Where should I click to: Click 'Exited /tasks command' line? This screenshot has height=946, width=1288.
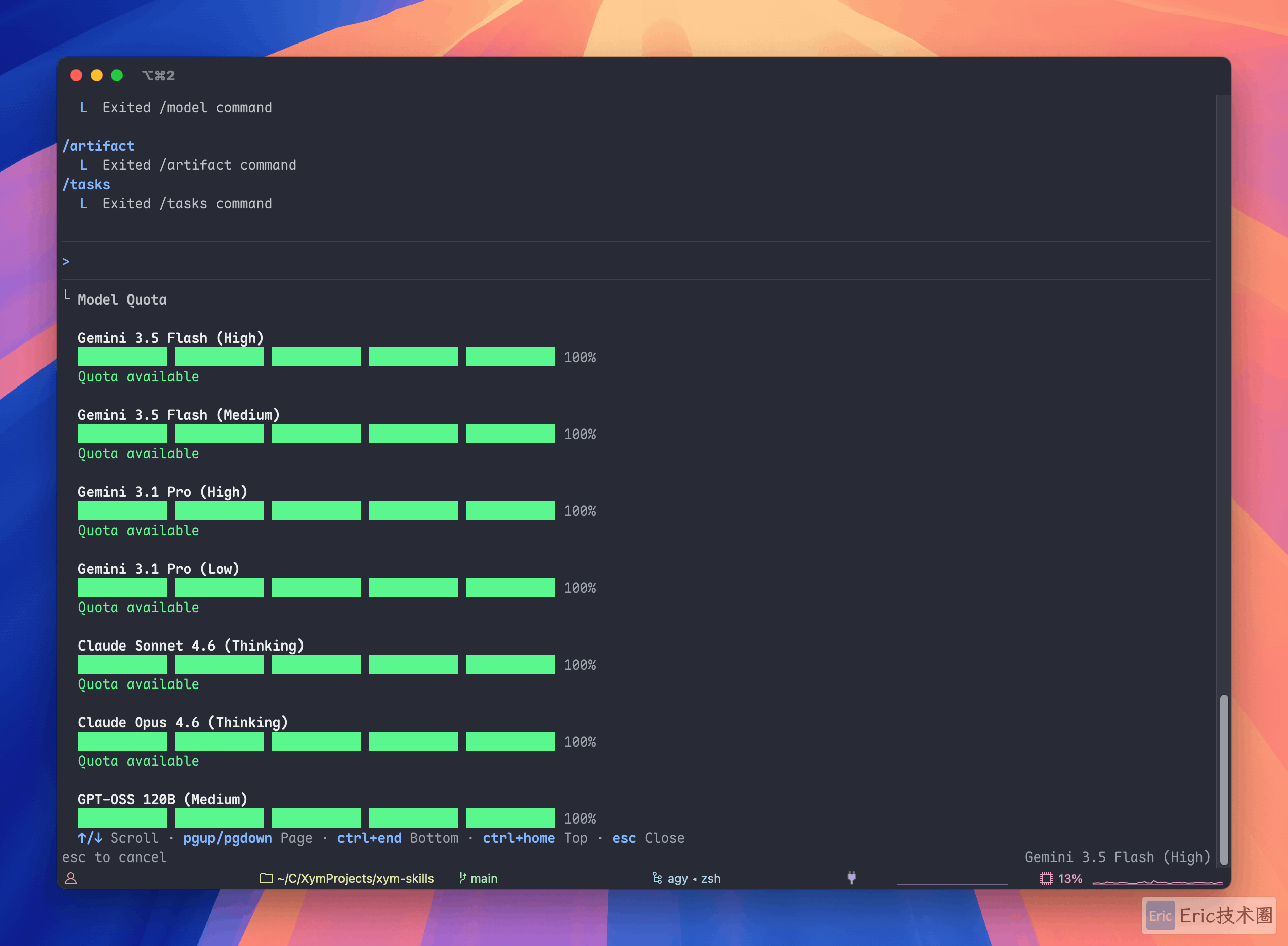click(187, 204)
